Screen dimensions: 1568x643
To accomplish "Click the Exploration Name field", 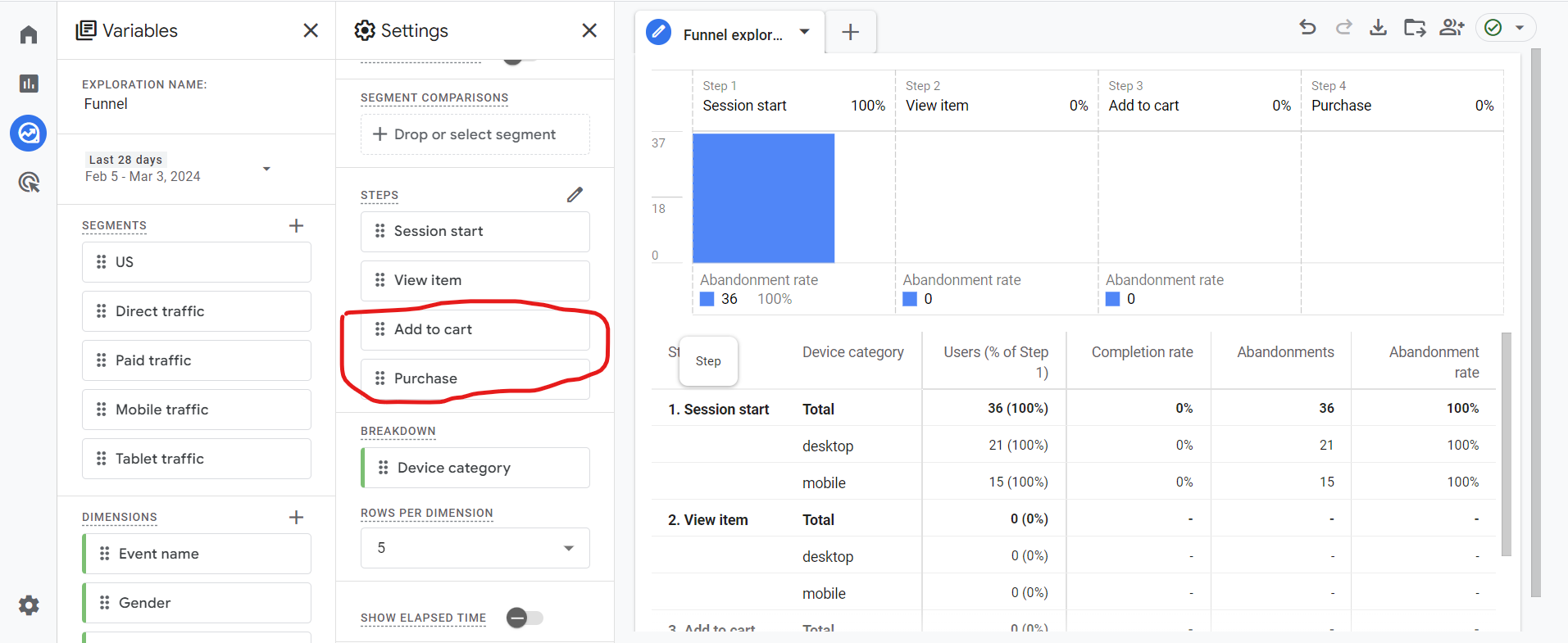I will [x=107, y=104].
